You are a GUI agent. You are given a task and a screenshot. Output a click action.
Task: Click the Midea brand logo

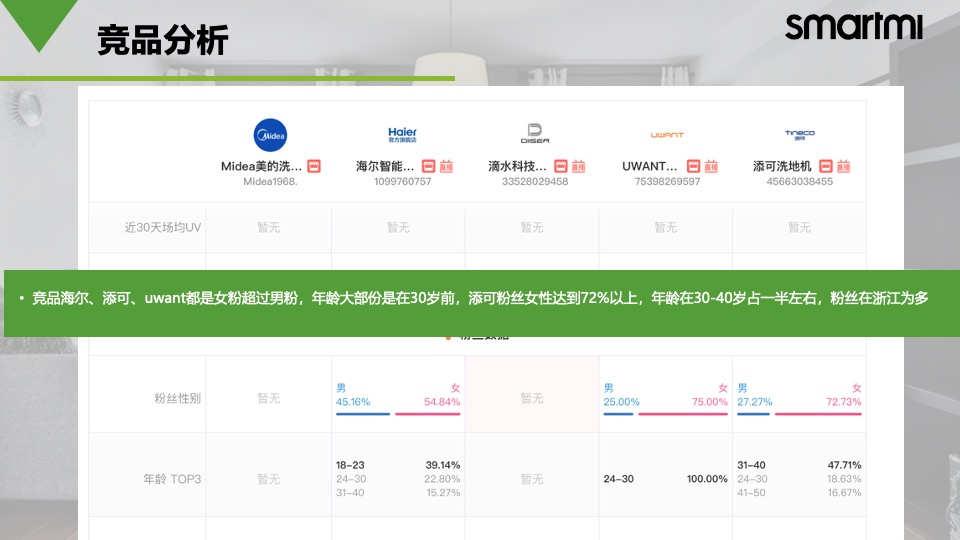point(270,135)
